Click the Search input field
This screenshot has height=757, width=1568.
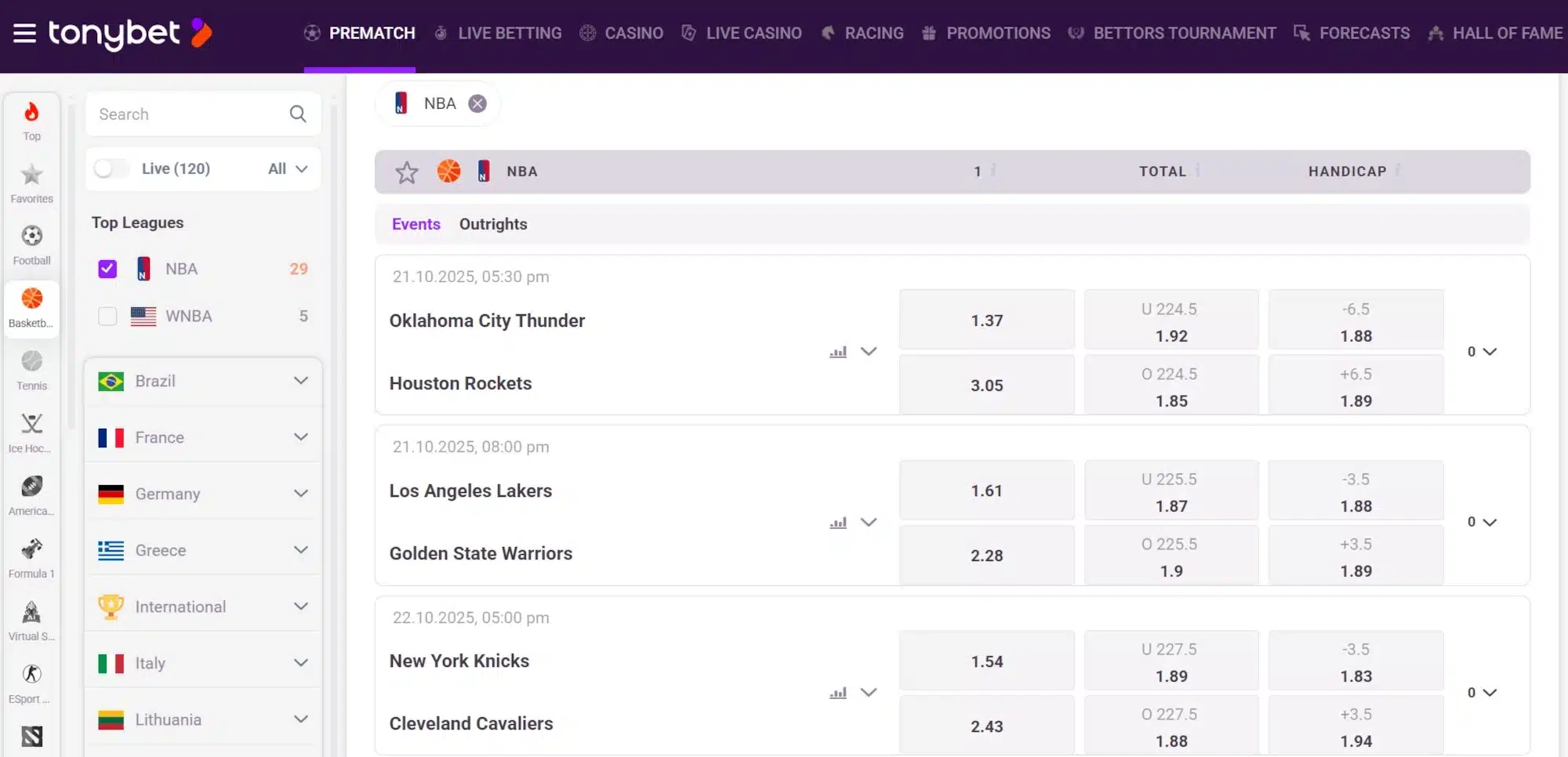pyautogui.click(x=203, y=114)
